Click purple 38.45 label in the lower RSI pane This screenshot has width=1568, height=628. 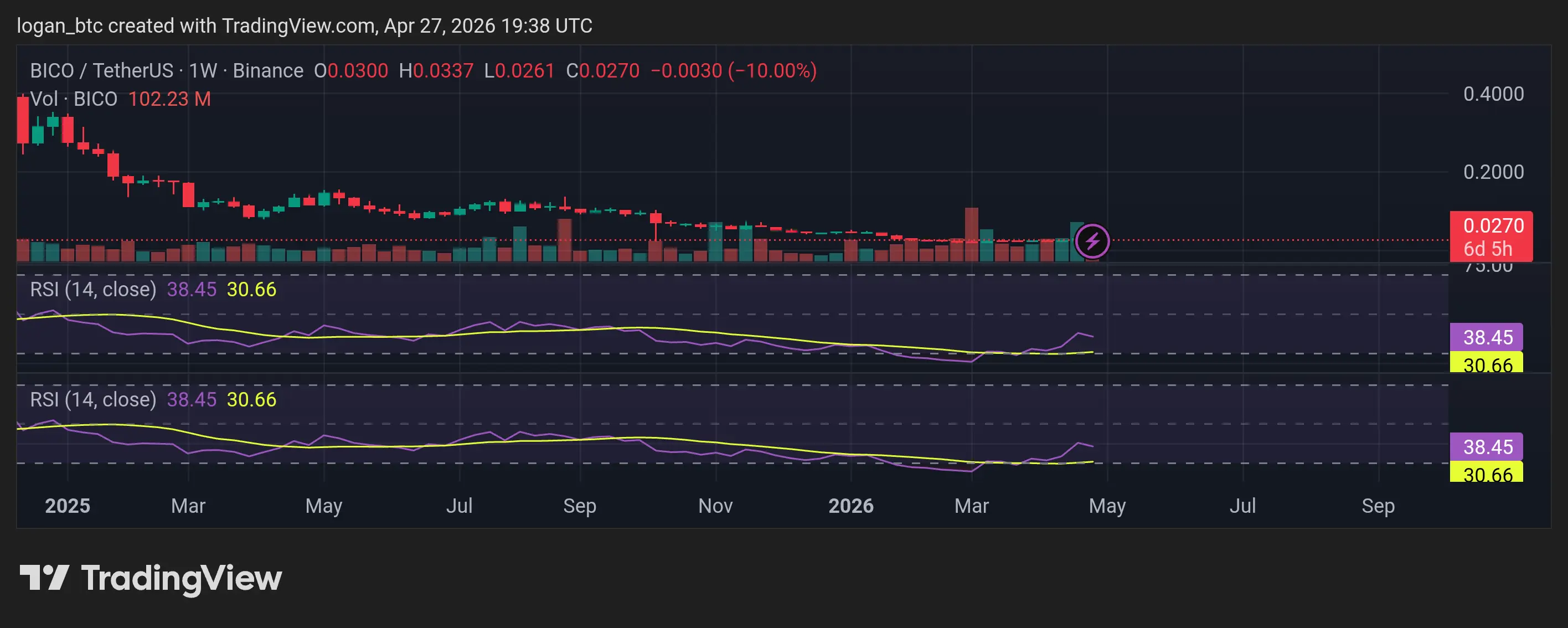click(1486, 446)
